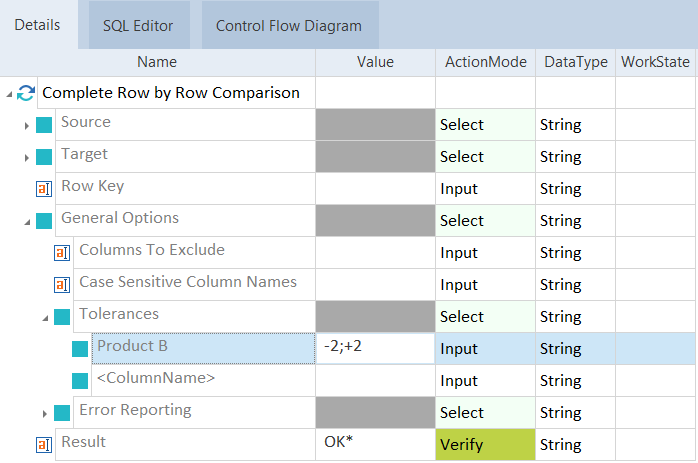
Task: Expand the Error Reporting node
Action: tap(45, 413)
